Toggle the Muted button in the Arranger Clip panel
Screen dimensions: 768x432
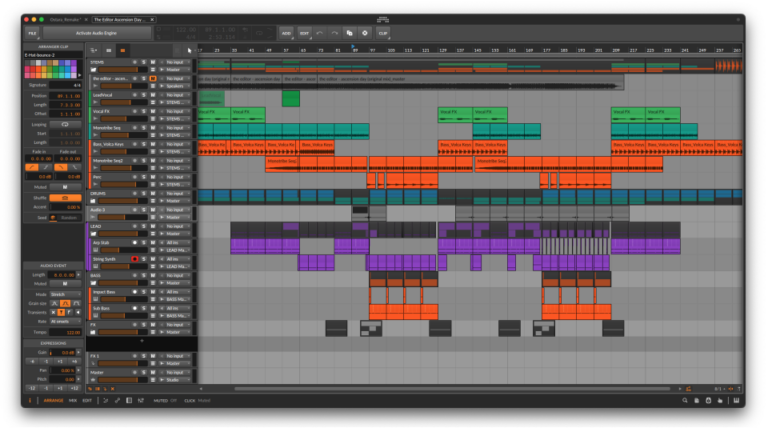click(x=65, y=187)
